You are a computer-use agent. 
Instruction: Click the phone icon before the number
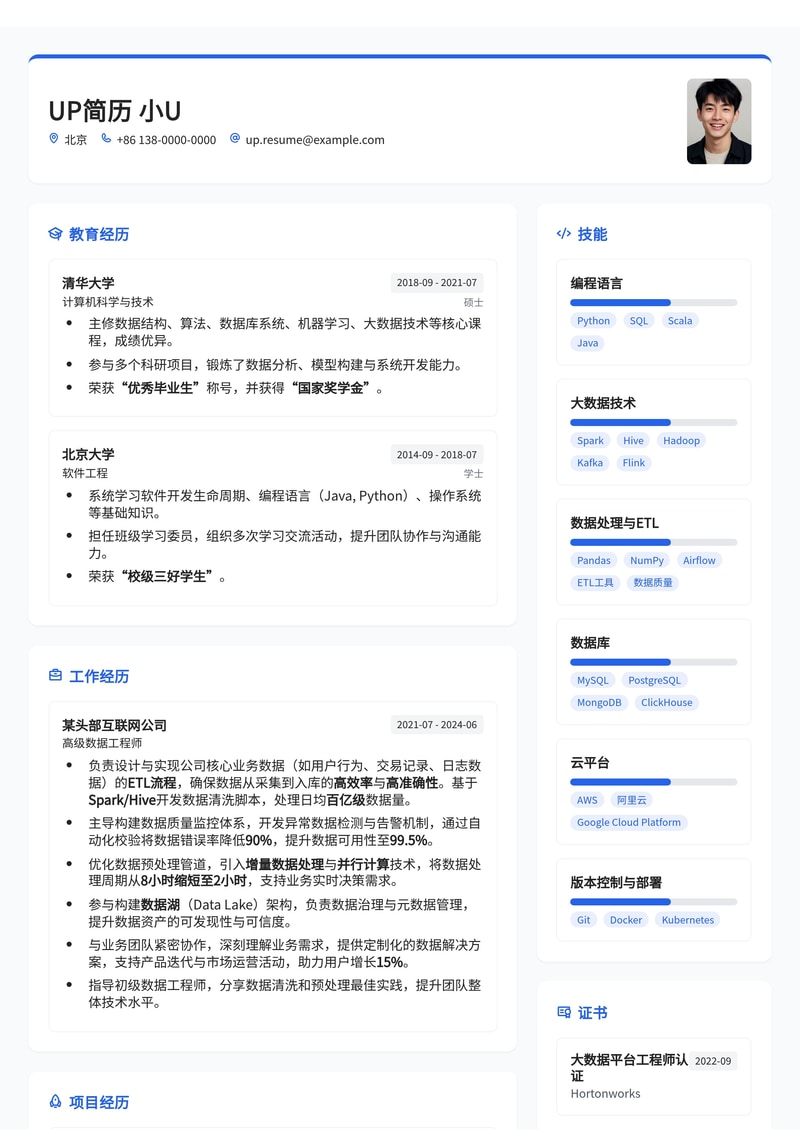[x=106, y=139]
